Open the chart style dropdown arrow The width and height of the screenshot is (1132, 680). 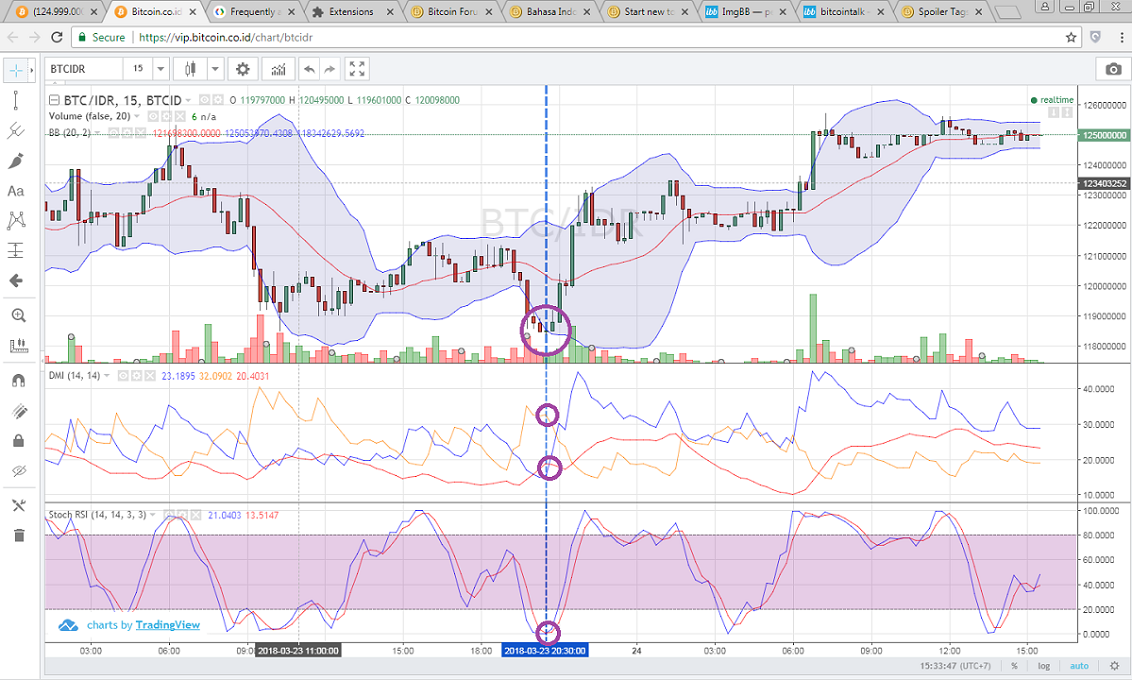pyautogui.click(x=214, y=69)
